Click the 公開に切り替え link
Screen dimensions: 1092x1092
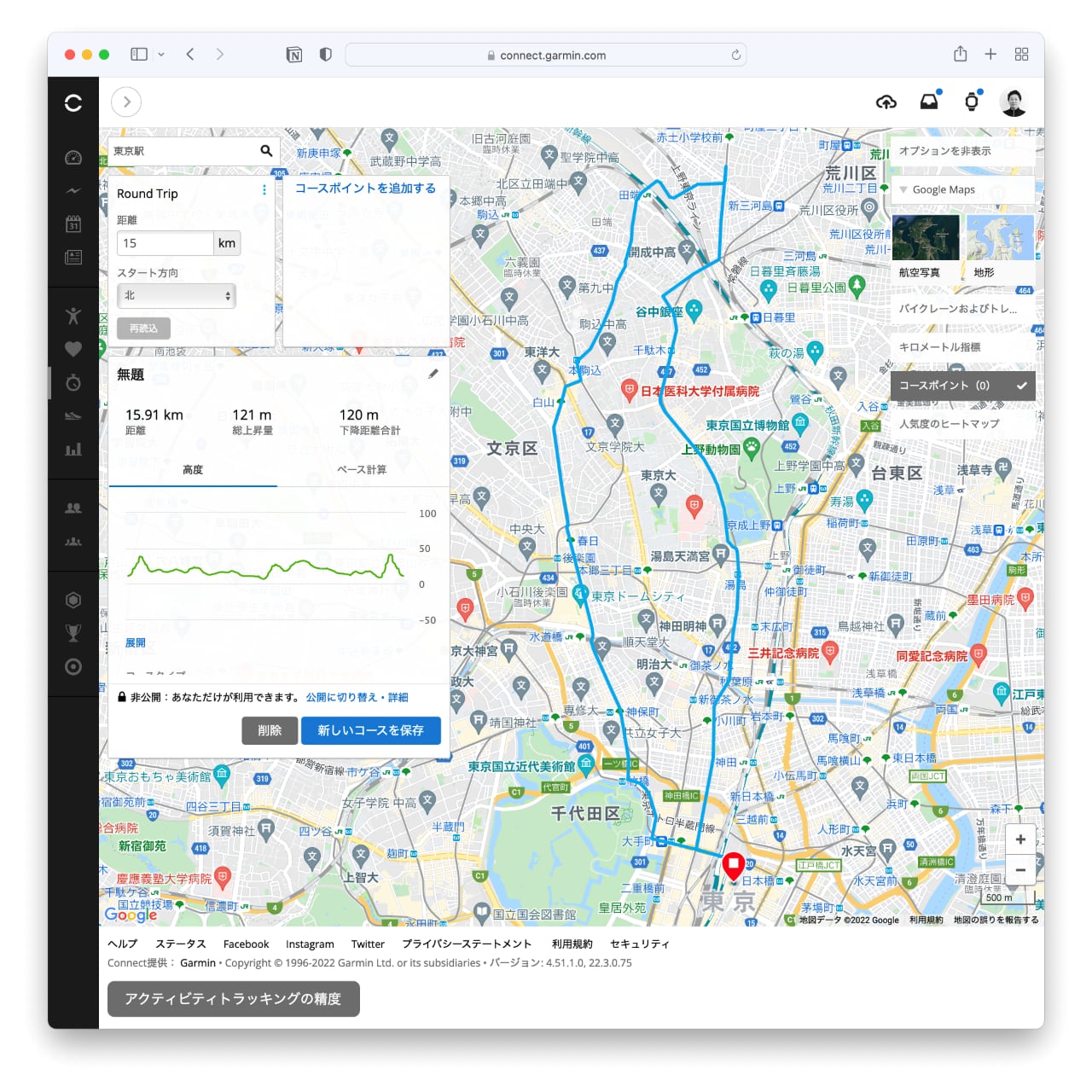341,697
